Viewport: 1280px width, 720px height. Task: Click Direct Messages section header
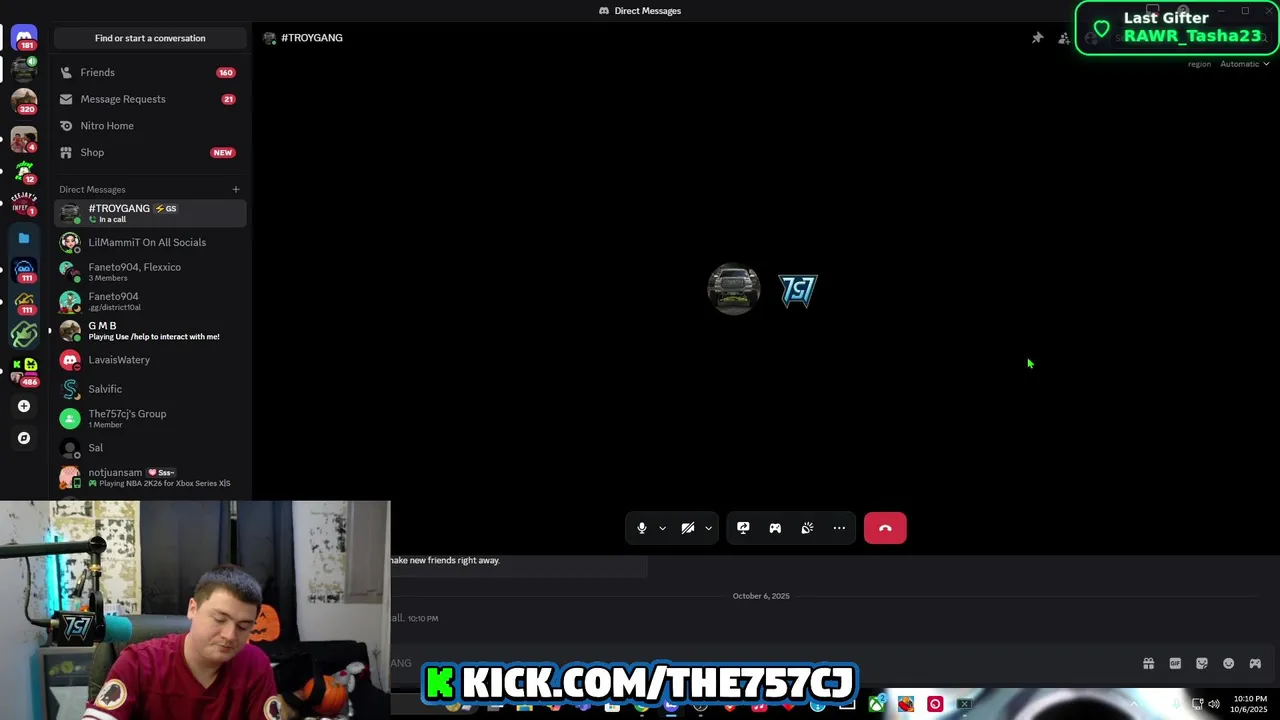(92, 189)
